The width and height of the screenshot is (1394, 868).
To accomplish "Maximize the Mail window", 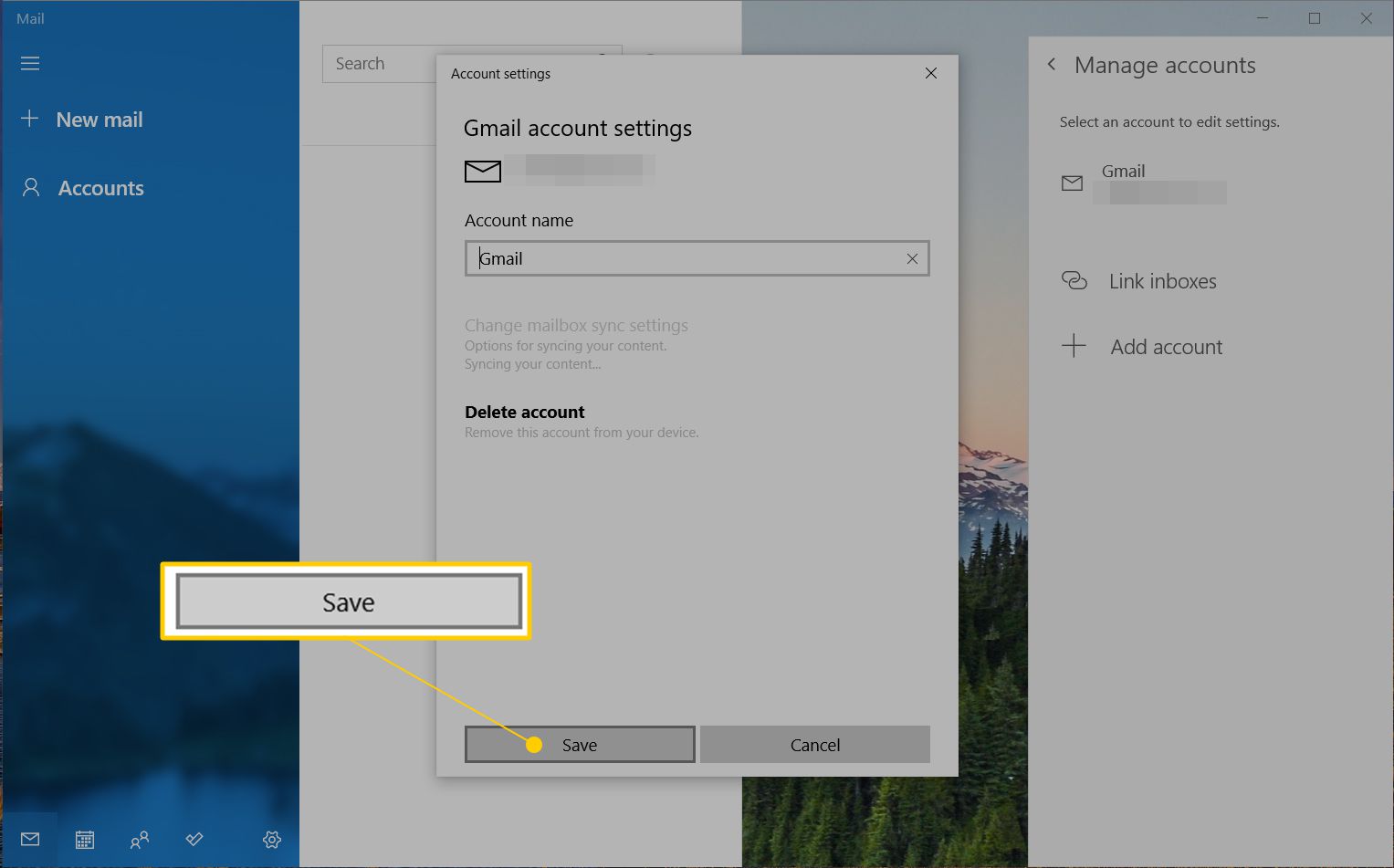I will [x=1315, y=18].
